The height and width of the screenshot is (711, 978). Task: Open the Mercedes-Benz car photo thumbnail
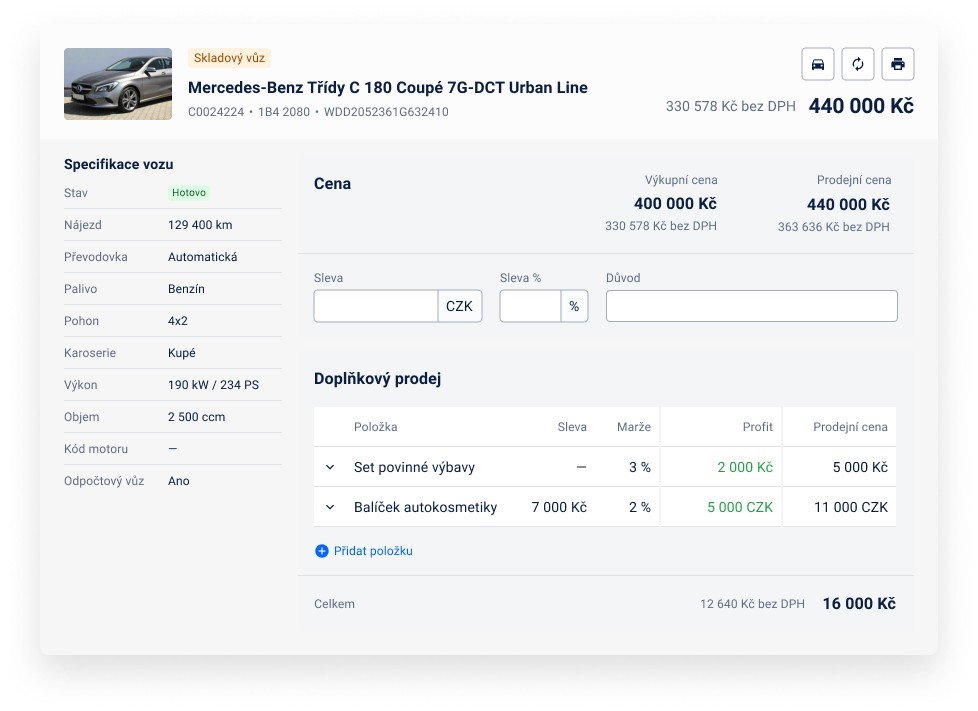pyautogui.click(x=118, y=84)
